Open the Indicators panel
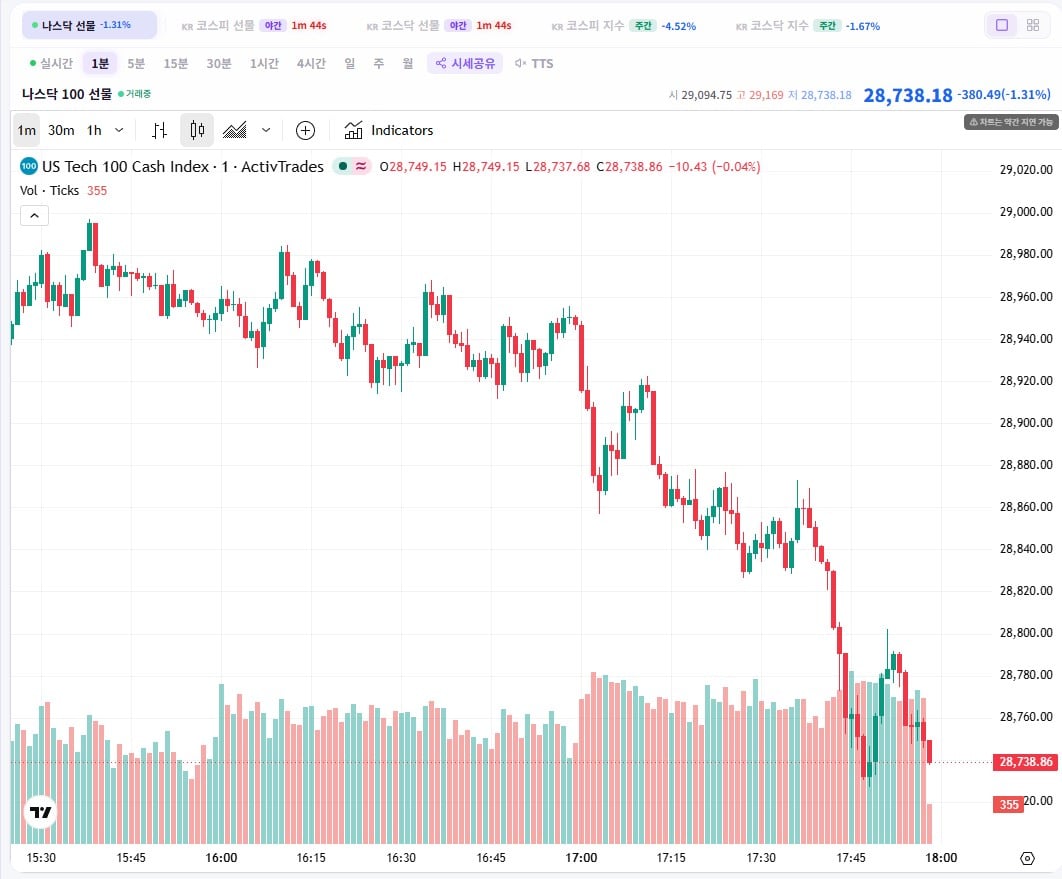 389,130
